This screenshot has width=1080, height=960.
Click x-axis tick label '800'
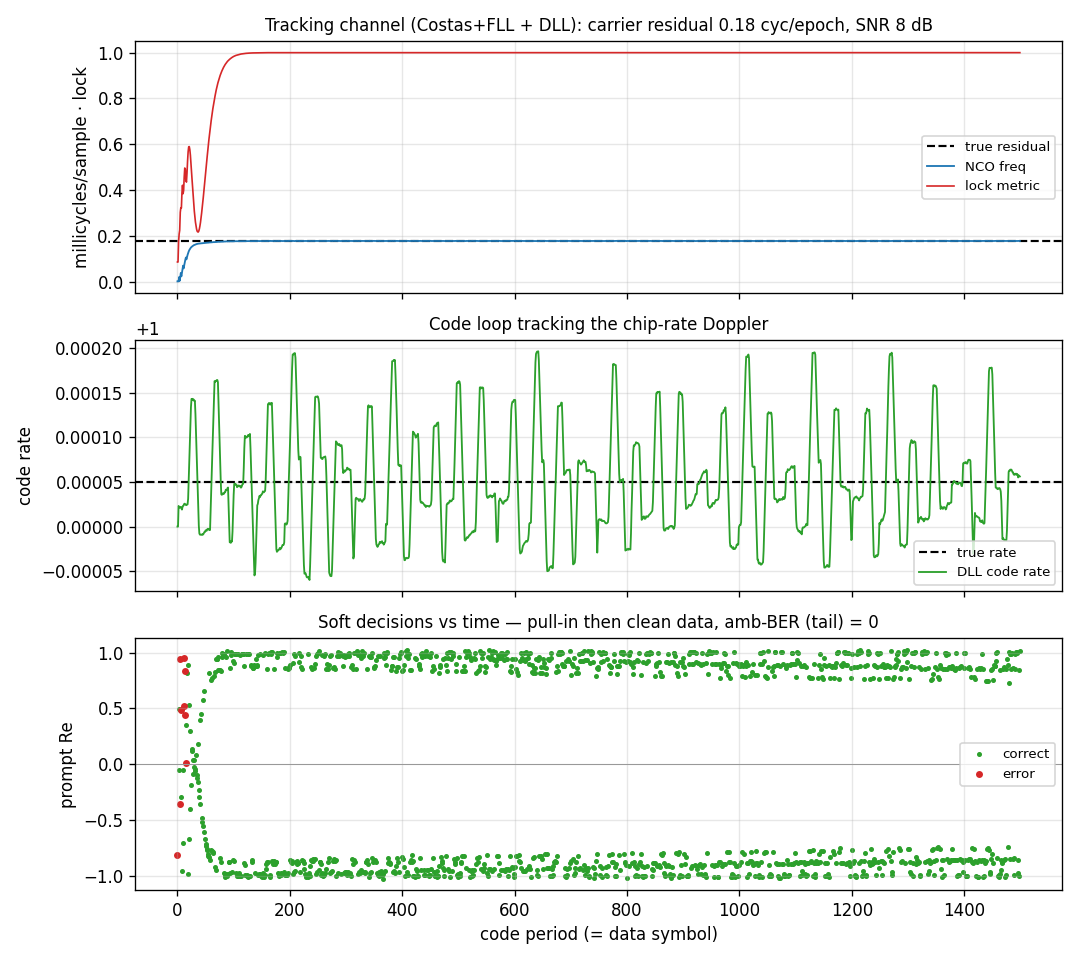(626, 910)
